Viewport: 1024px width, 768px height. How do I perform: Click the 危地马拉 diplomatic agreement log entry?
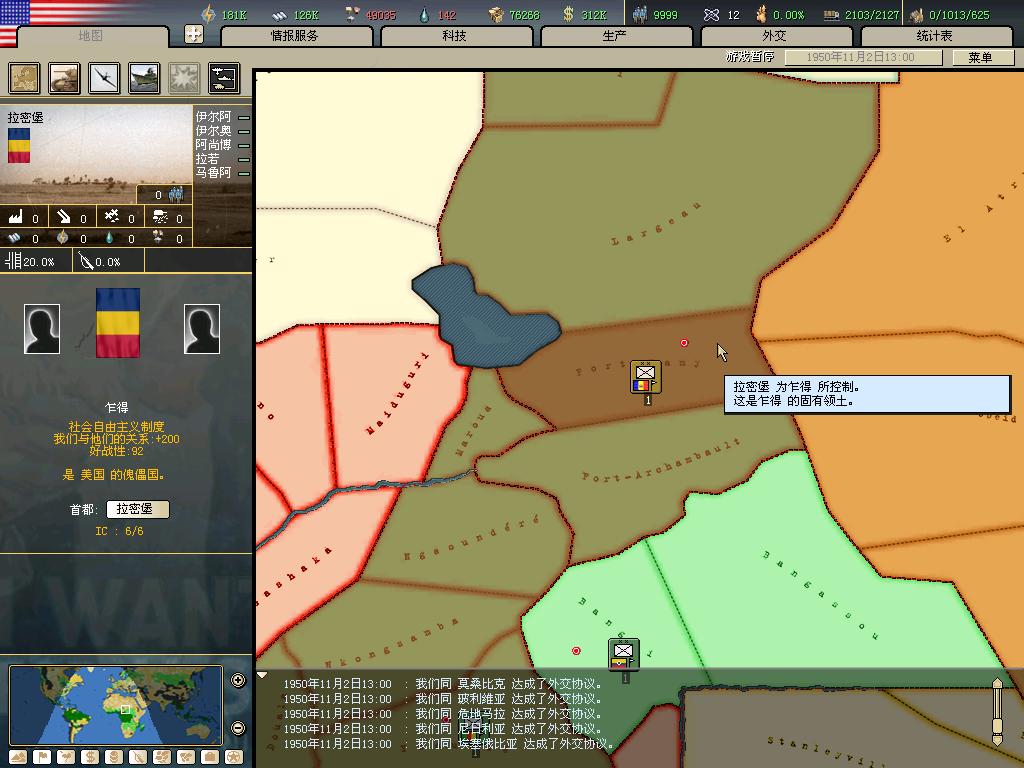coord(443,714)
